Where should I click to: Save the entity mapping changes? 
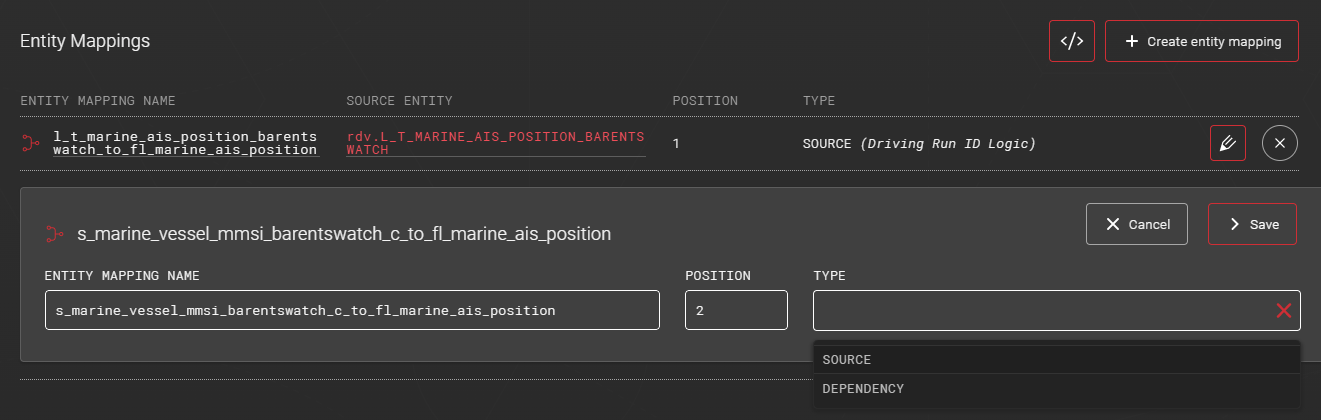coord(1252,224)
